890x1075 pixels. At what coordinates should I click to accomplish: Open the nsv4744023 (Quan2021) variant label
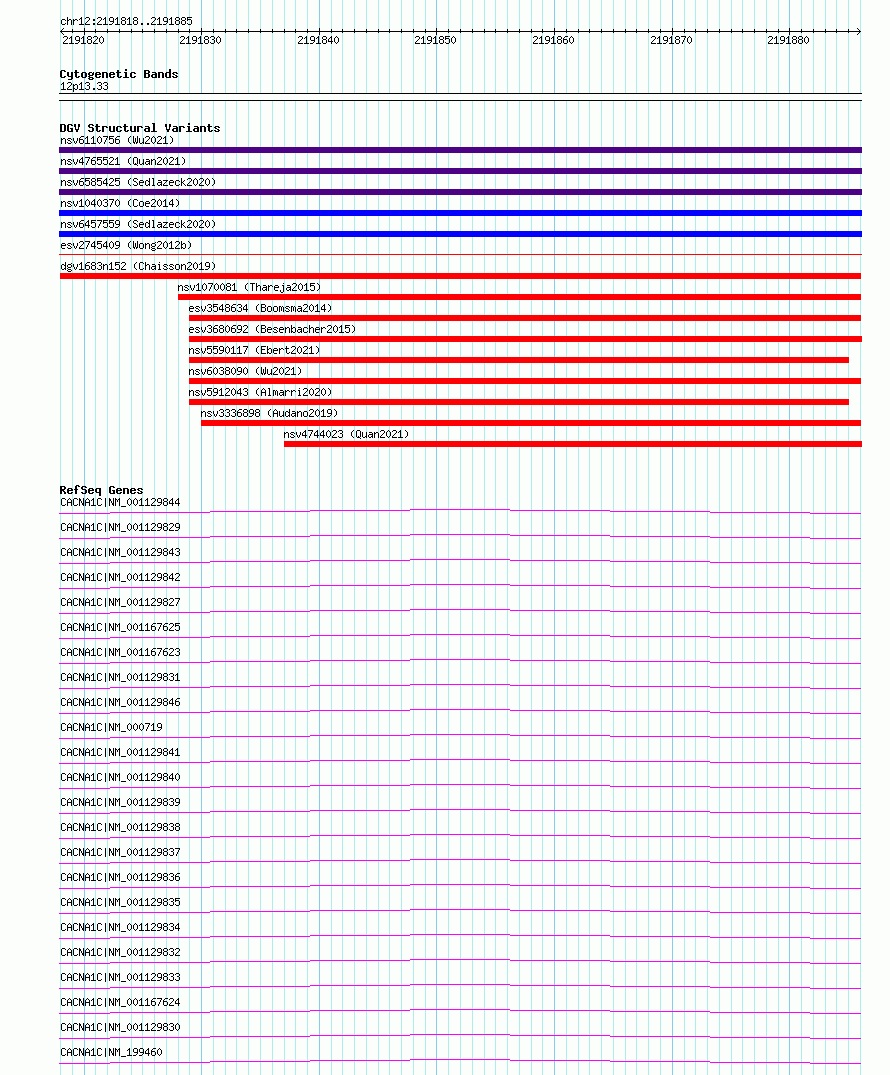click(x=346, y=434)
